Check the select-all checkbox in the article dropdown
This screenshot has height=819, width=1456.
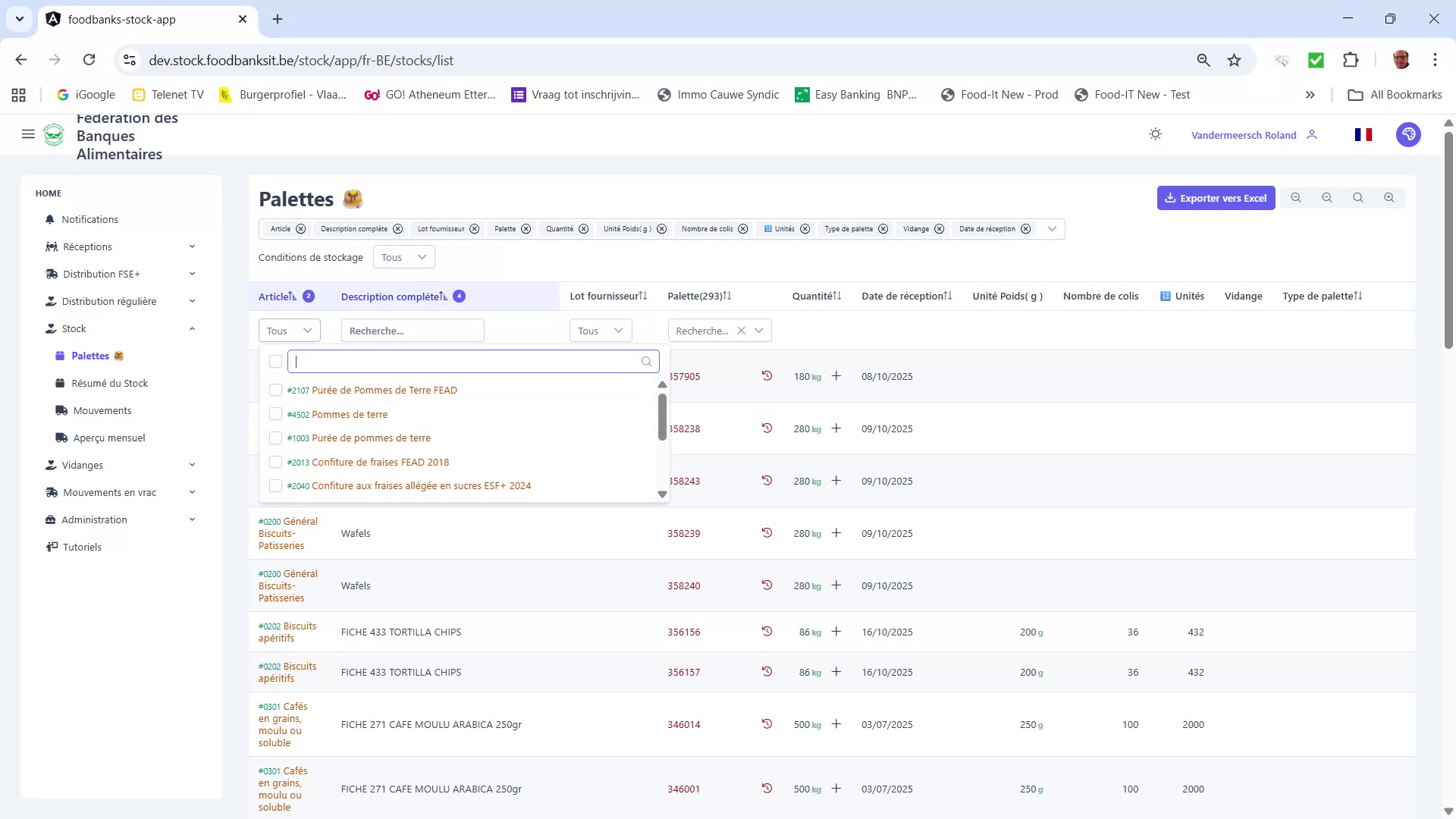275,362
